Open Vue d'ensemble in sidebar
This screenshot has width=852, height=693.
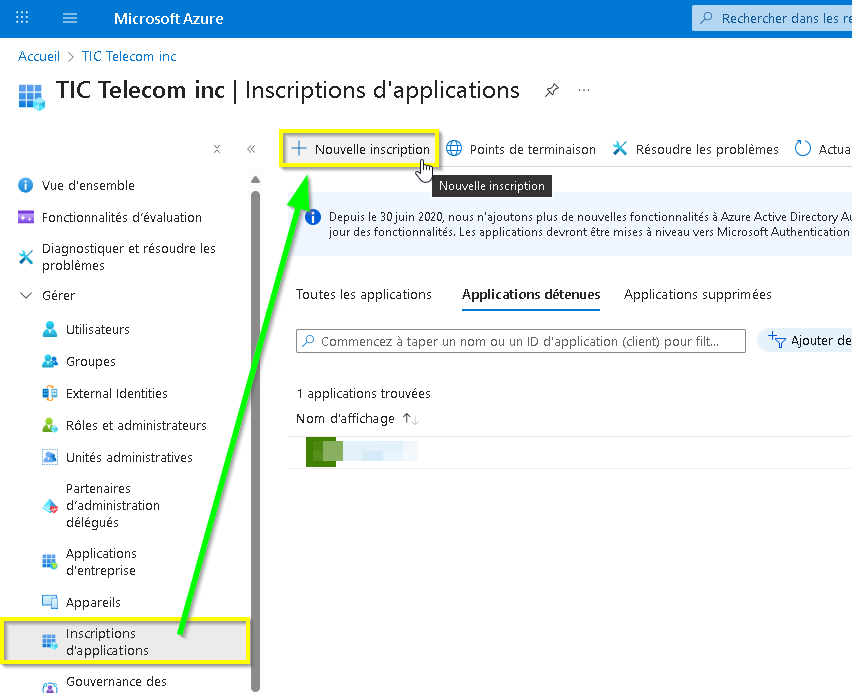point(88,185)
